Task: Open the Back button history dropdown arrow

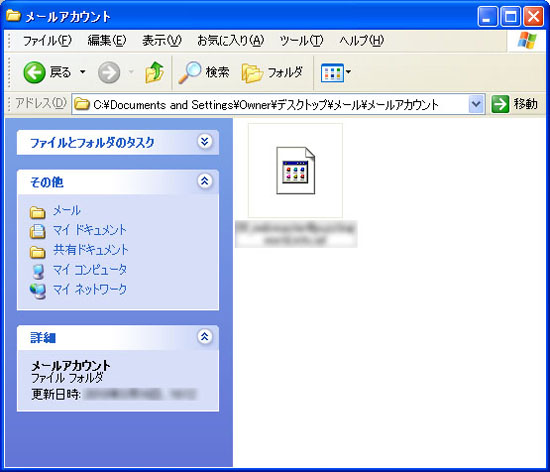Action: click(82, 72)
